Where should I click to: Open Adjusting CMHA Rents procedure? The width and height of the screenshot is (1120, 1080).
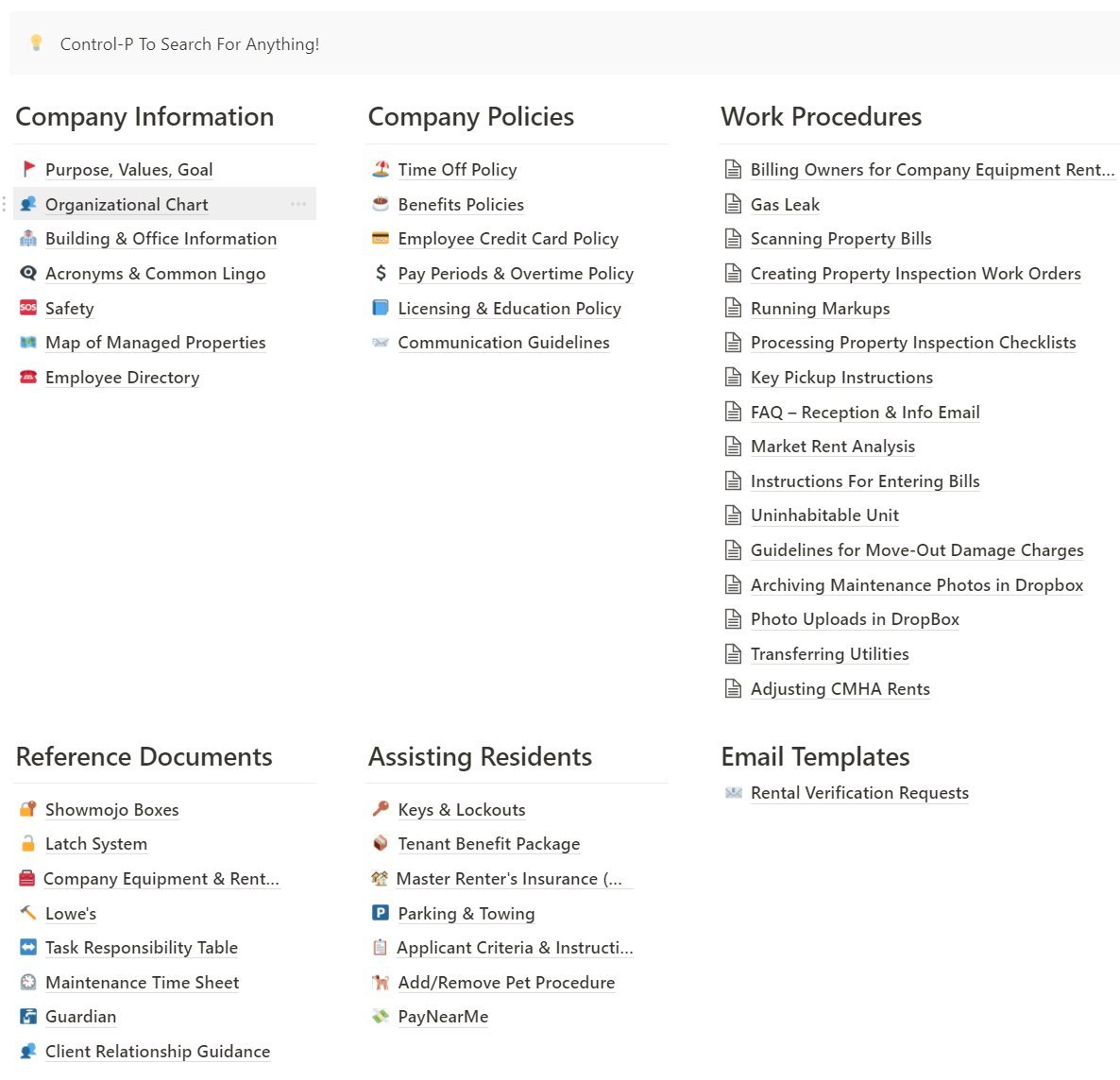click(840, 688)
